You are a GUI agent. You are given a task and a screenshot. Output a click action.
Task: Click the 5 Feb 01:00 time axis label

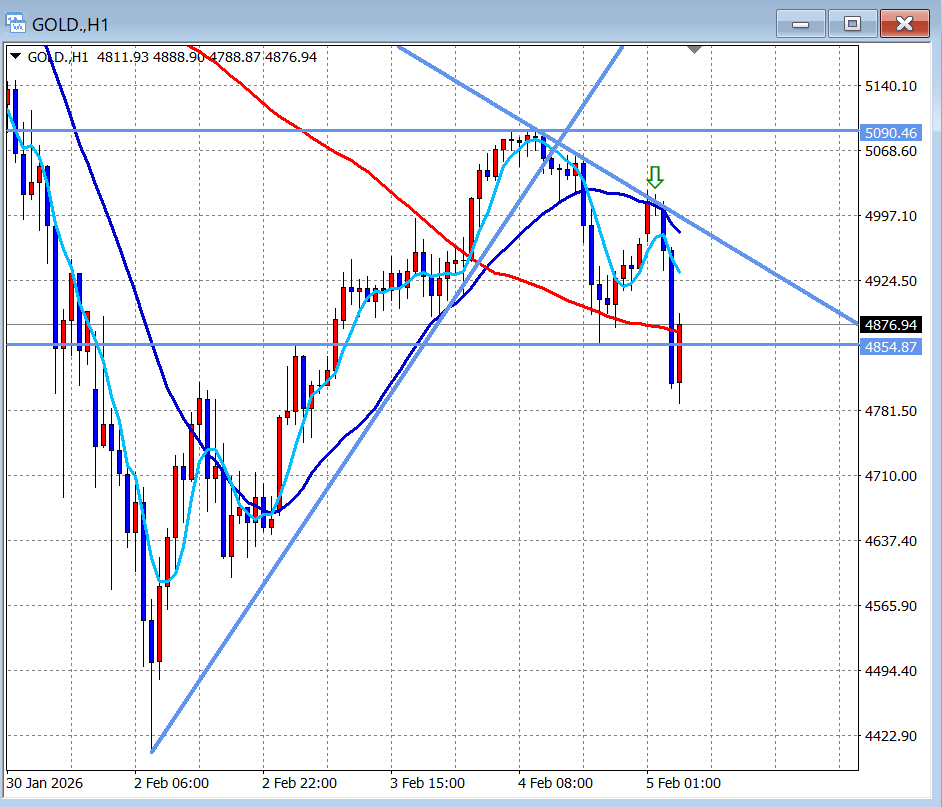[683, 782]
